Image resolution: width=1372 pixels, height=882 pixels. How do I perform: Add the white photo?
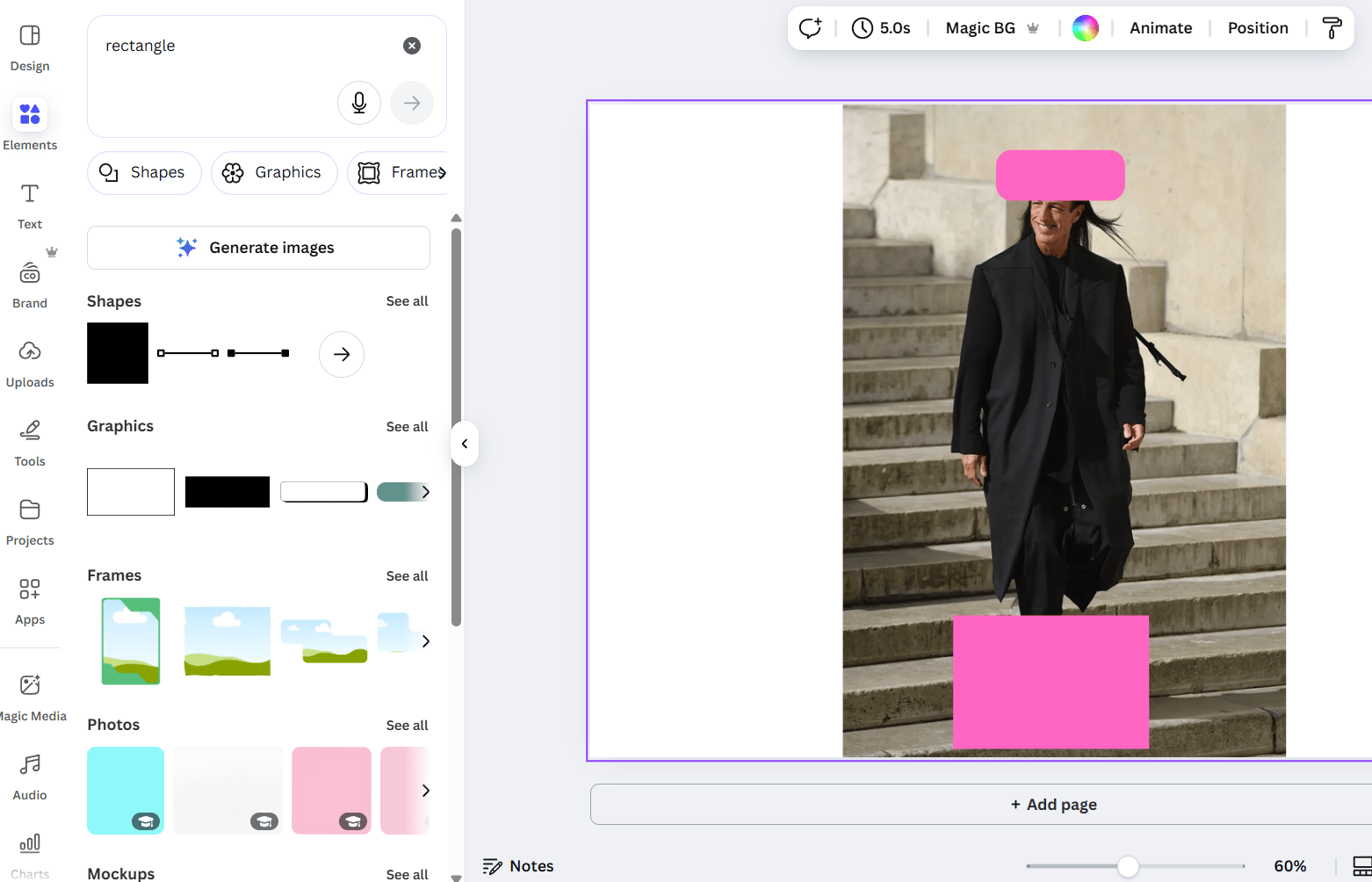point(227,791)
